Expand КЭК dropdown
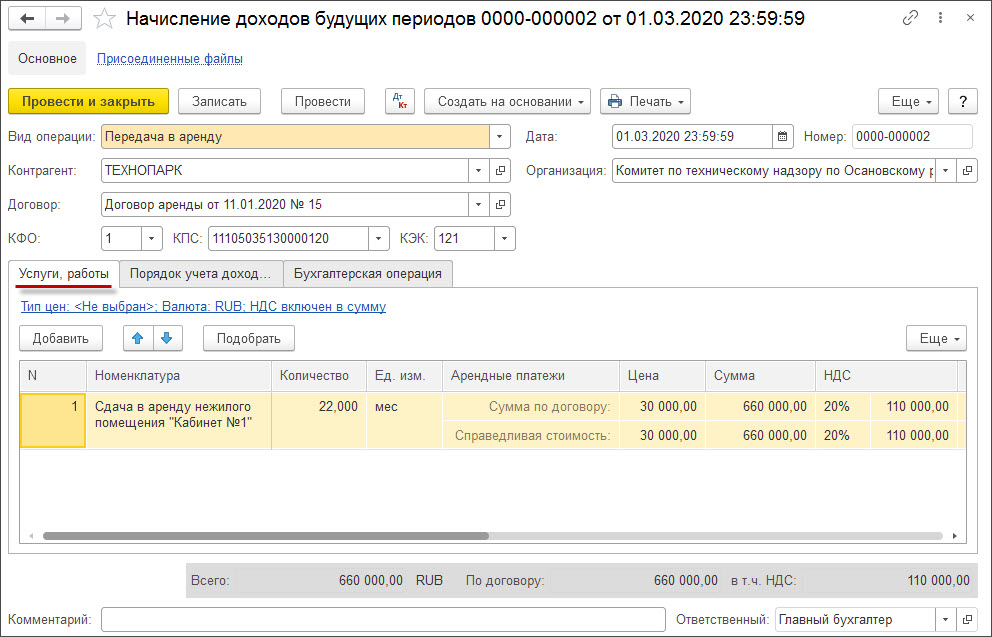The height and width of the screenshot is (637, 992). pyautogui.click(x=505, y=238)
